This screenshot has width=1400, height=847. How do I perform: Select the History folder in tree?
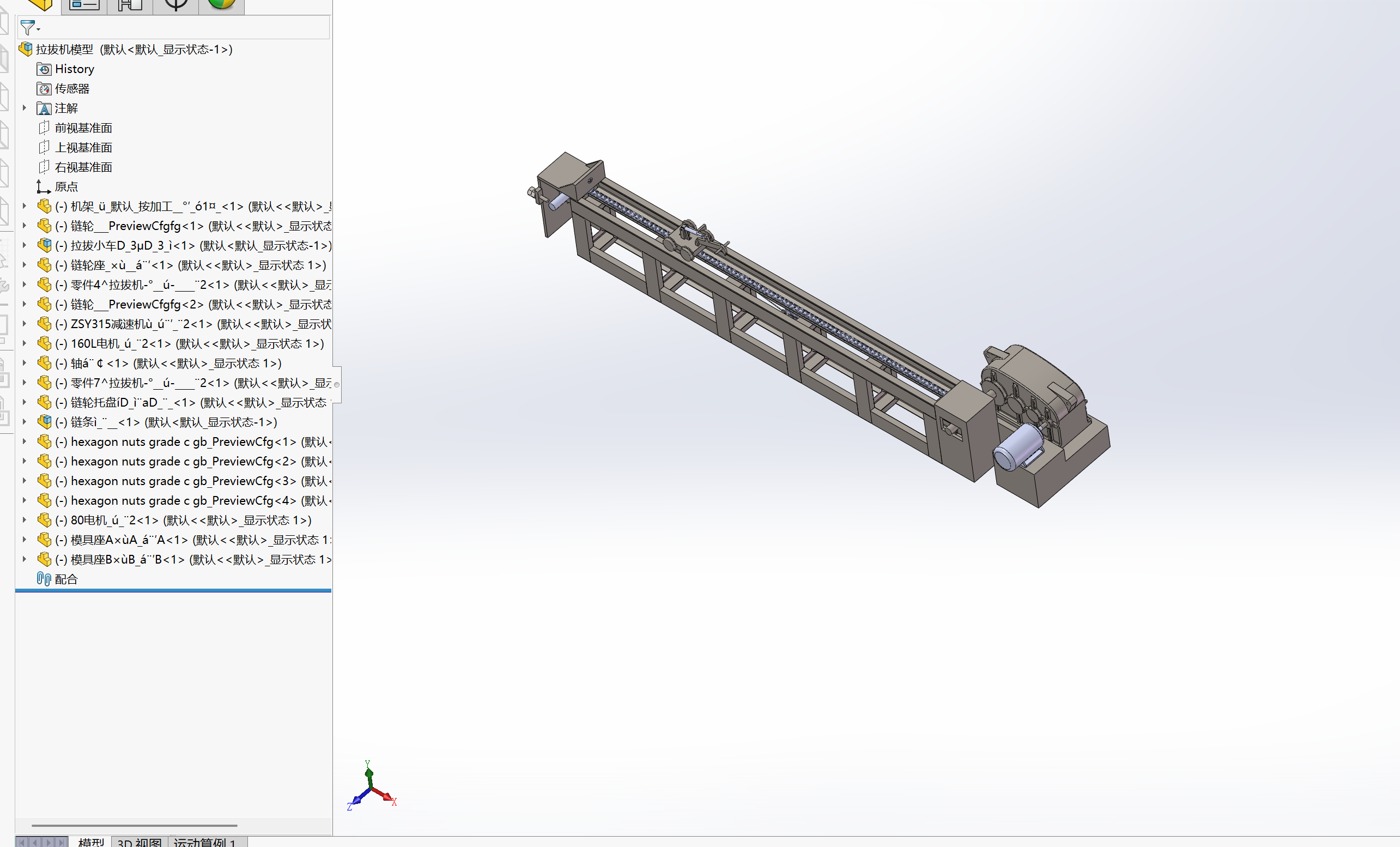coord(75,69)
